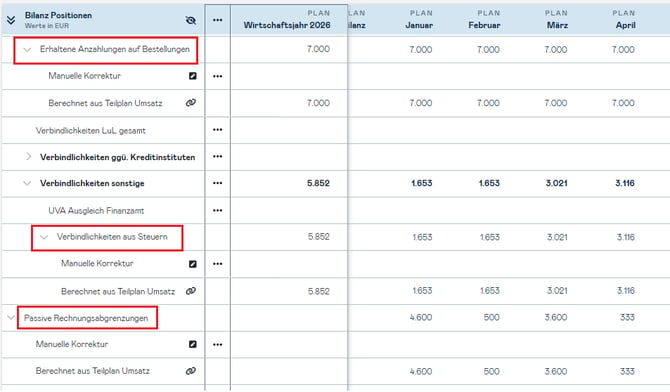
Task: Edit Manuelle Korrektur under Erhaltene Anzahlungen
Action: 193,76
